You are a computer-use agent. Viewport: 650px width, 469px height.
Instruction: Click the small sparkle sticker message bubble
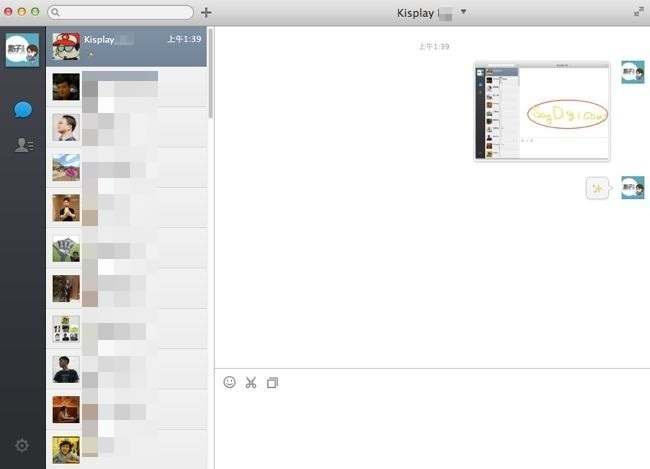(x=597, y=188)
